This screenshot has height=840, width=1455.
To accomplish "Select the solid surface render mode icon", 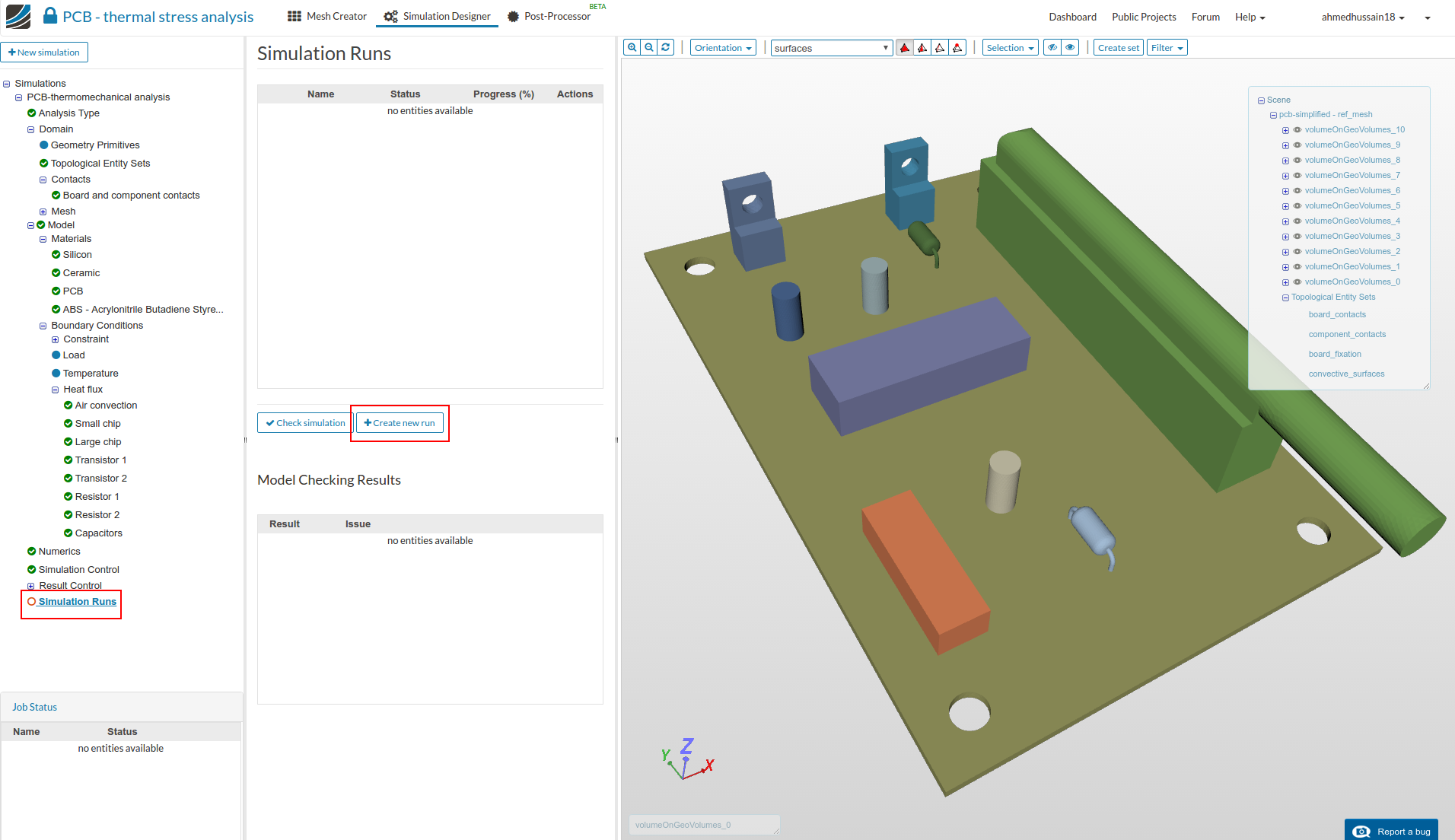I will [905, 48].
